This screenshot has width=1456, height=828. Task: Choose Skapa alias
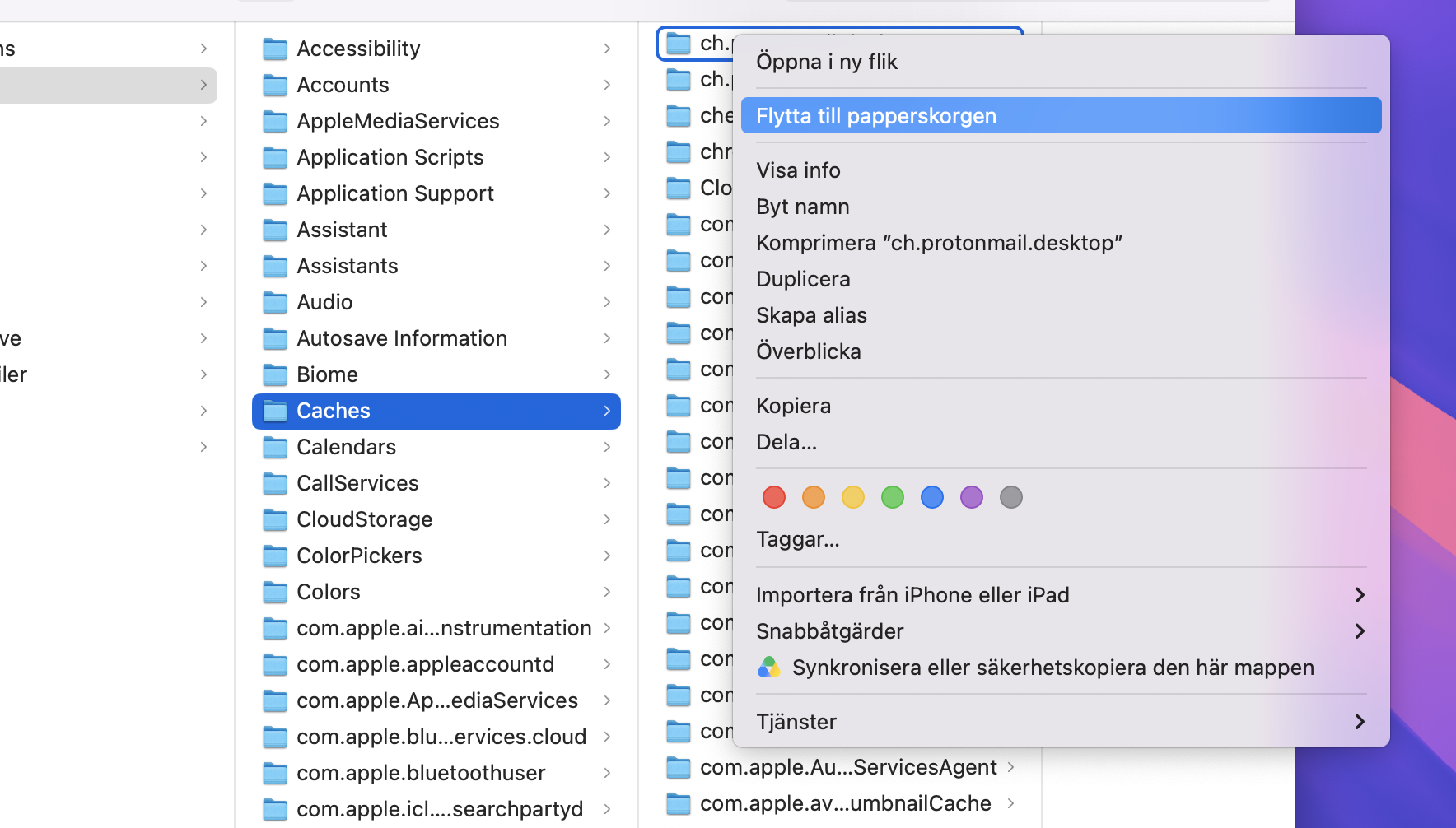1062,315
